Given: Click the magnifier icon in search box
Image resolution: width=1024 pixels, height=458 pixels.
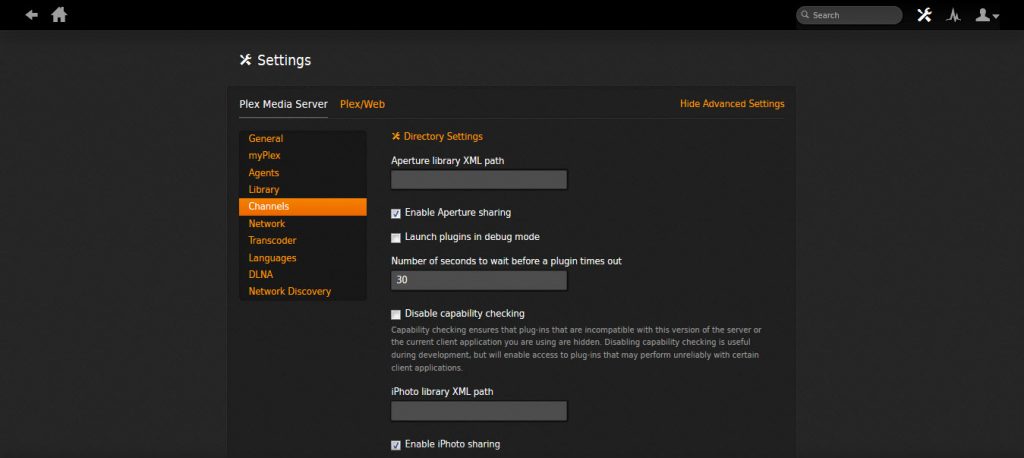Looking at the screenshot, I should [805, 14].
